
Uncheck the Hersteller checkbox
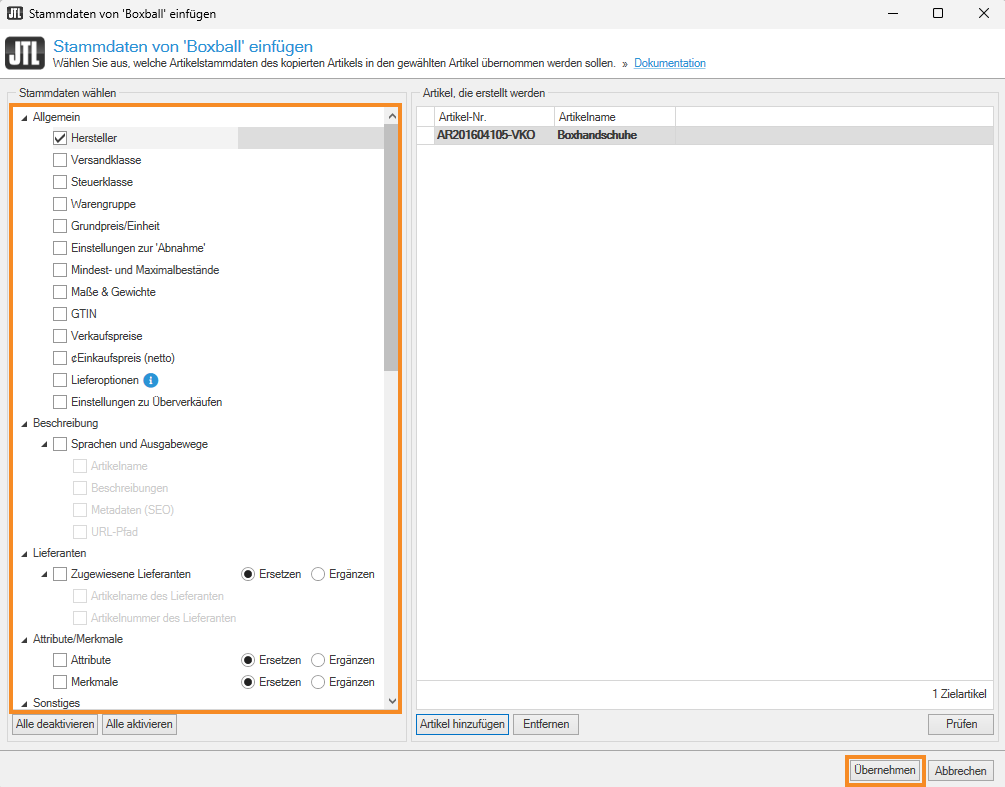coord(60,138)
